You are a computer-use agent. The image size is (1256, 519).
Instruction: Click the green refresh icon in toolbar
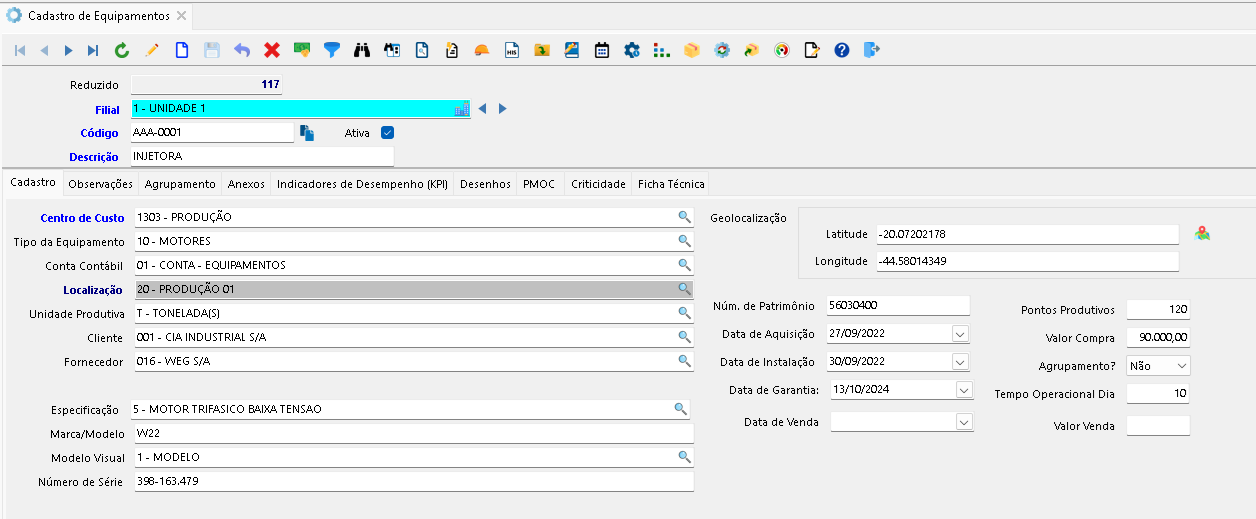coord(122,50)
